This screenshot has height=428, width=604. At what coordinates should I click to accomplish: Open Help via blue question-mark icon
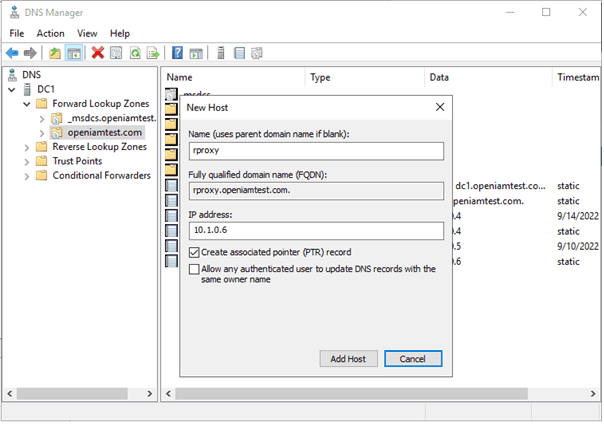(178, 53)
